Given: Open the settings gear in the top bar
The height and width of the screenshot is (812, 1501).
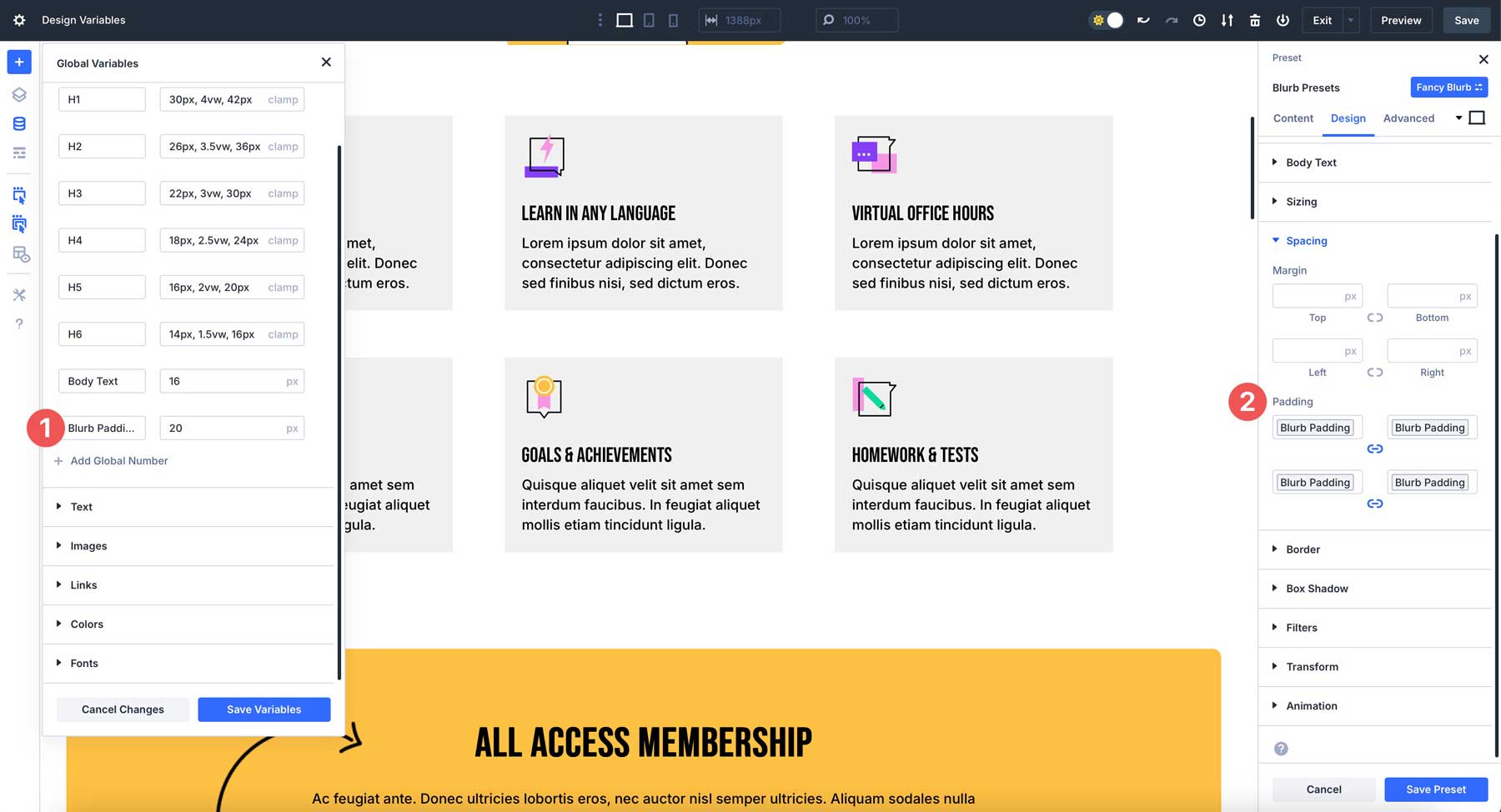Looking at the screenshot, I should coord(19,20).
